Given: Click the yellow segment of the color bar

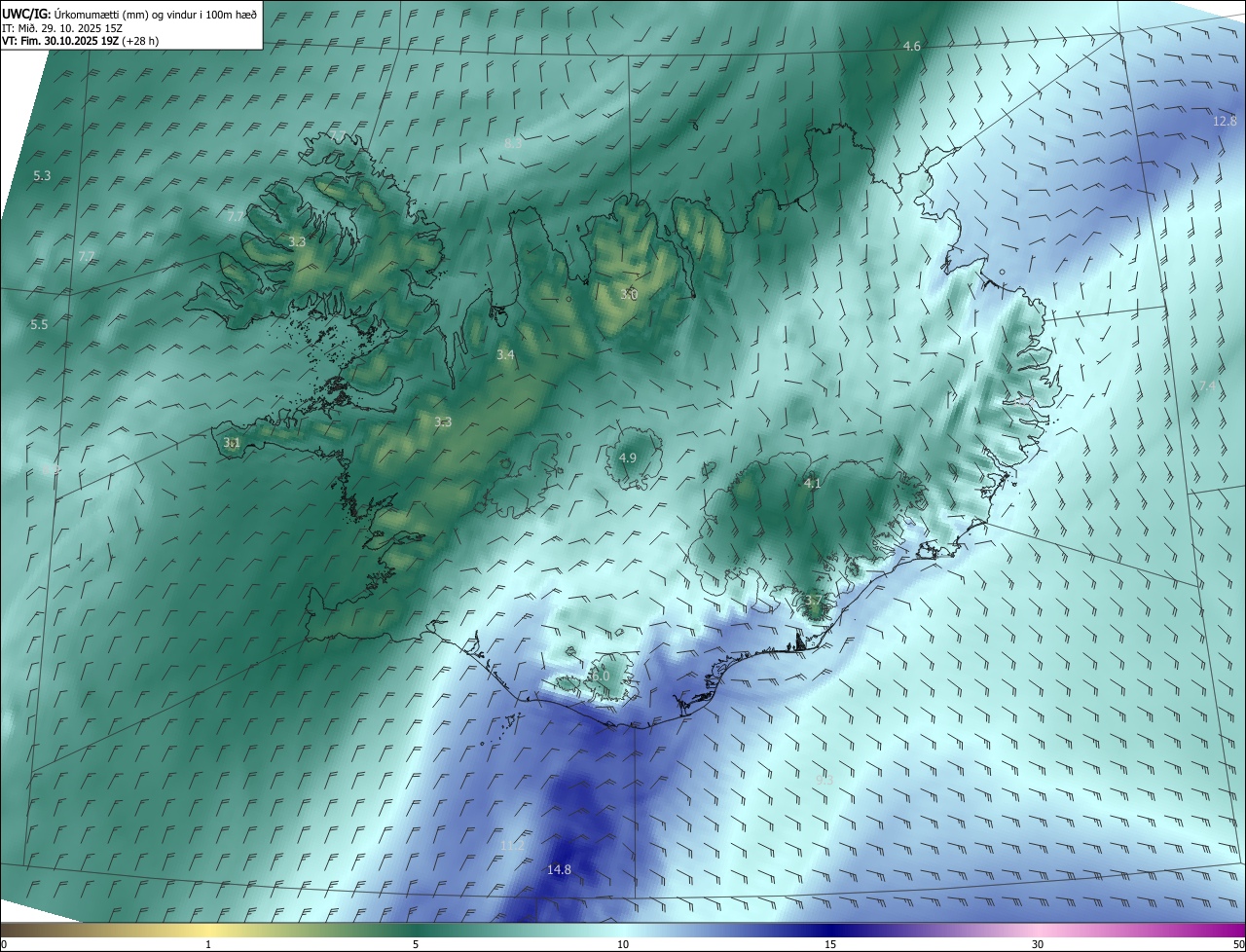Looking at the screenshot, I should (208, 931).
